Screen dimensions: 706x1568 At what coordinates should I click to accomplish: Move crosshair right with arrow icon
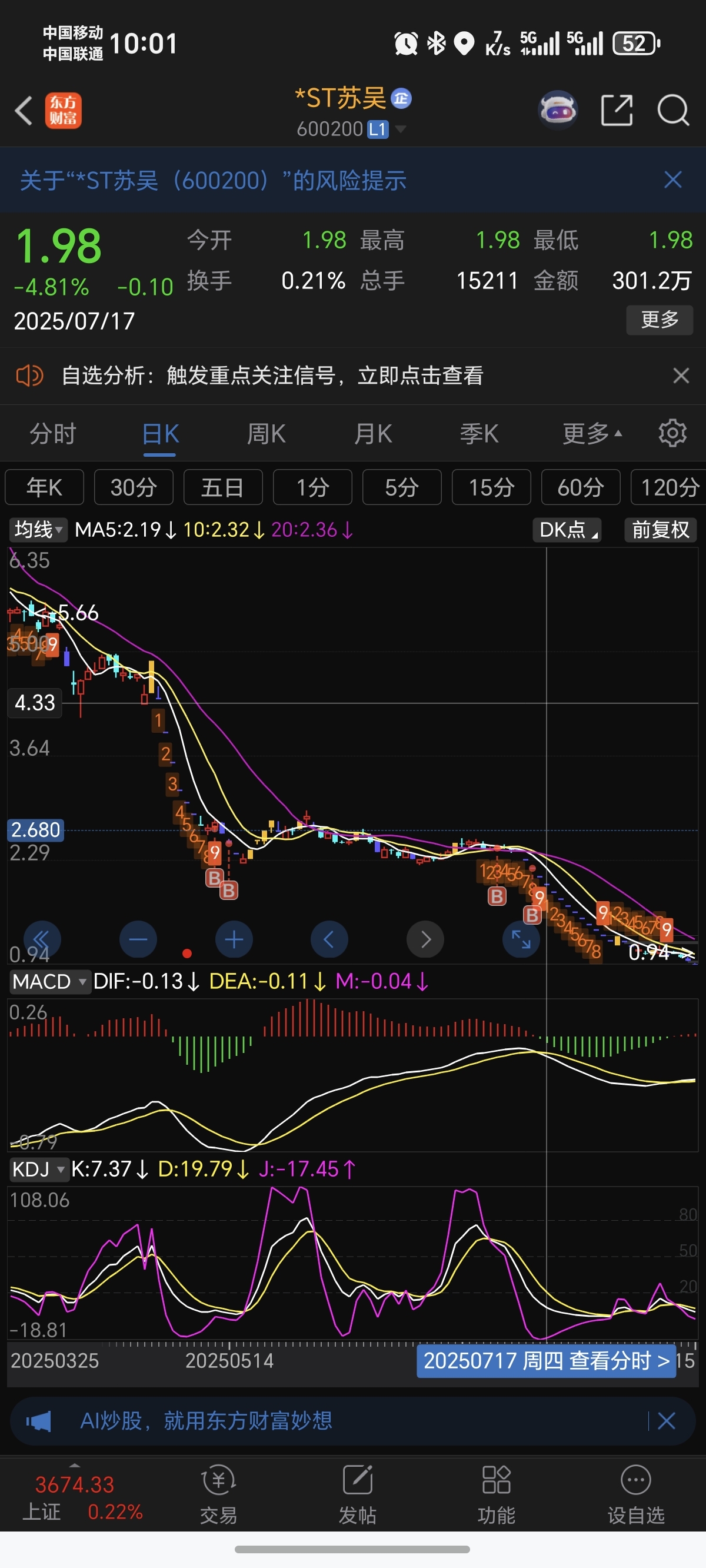pos(425,939)
